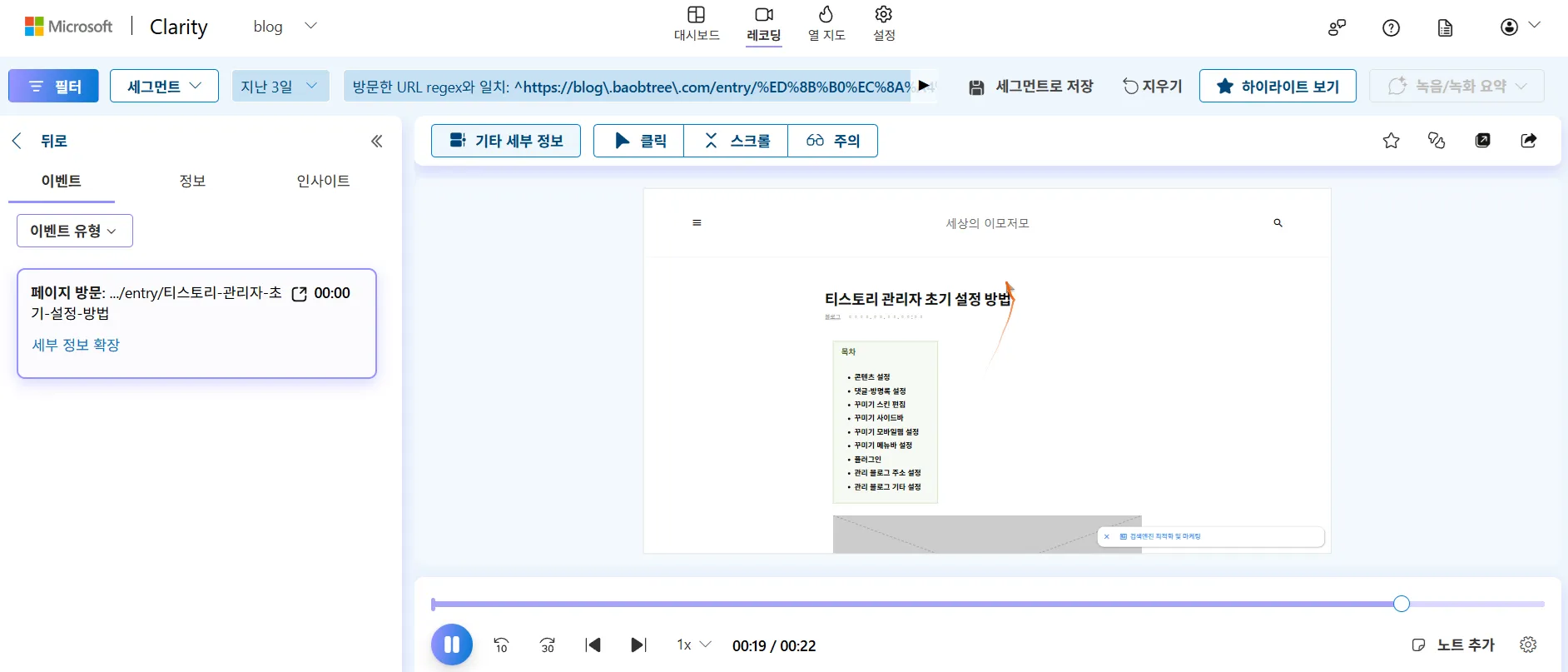This screenshot has width=1568, height=672.
Task: Open the documentation page icon
Action: click(x=1446, y=27)
